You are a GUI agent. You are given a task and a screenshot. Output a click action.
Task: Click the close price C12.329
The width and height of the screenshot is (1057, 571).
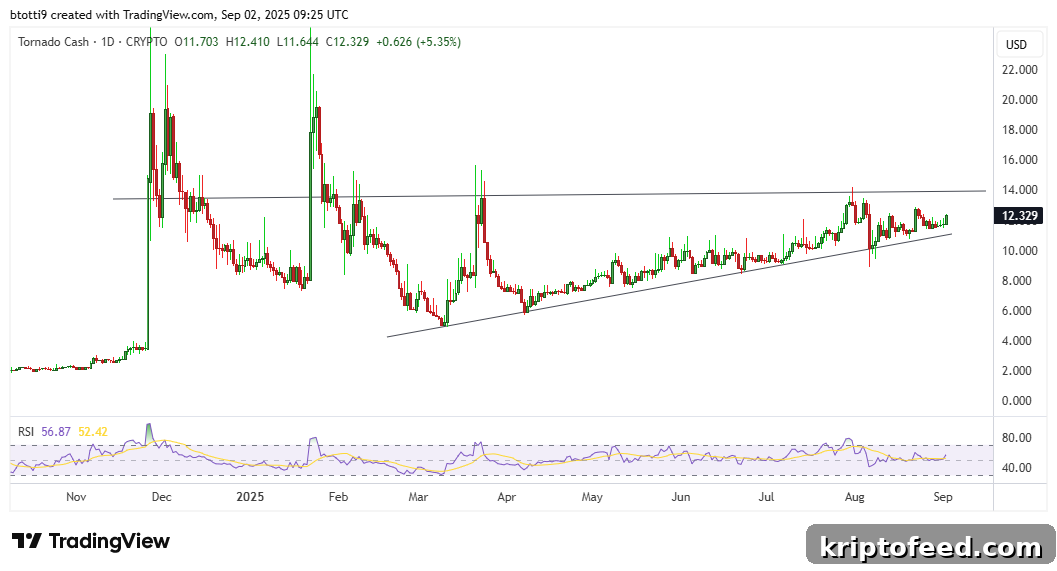347,42
